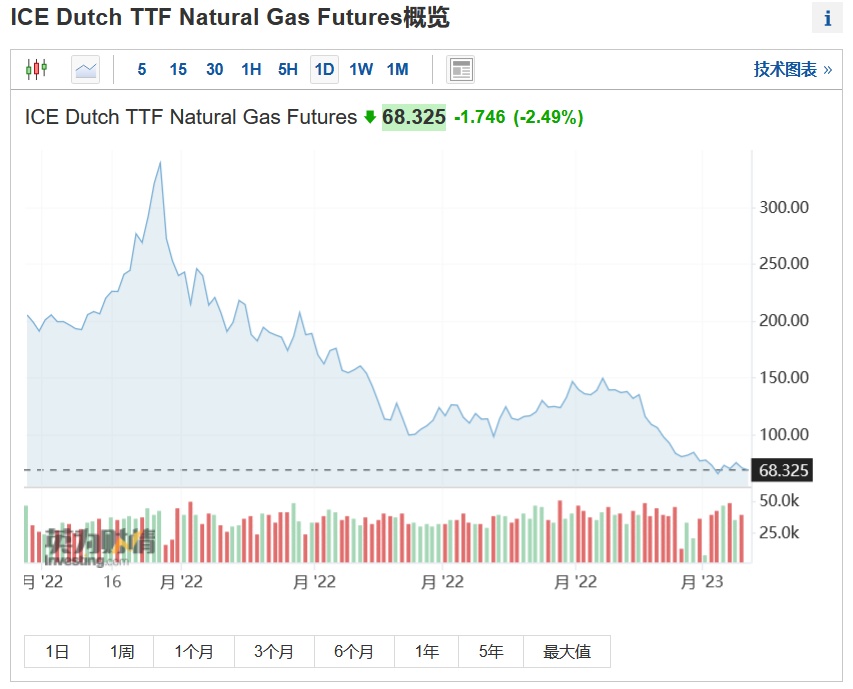Click the info icon in header
The width and height of the screenshot is (853, 689).
pos(827,18)
